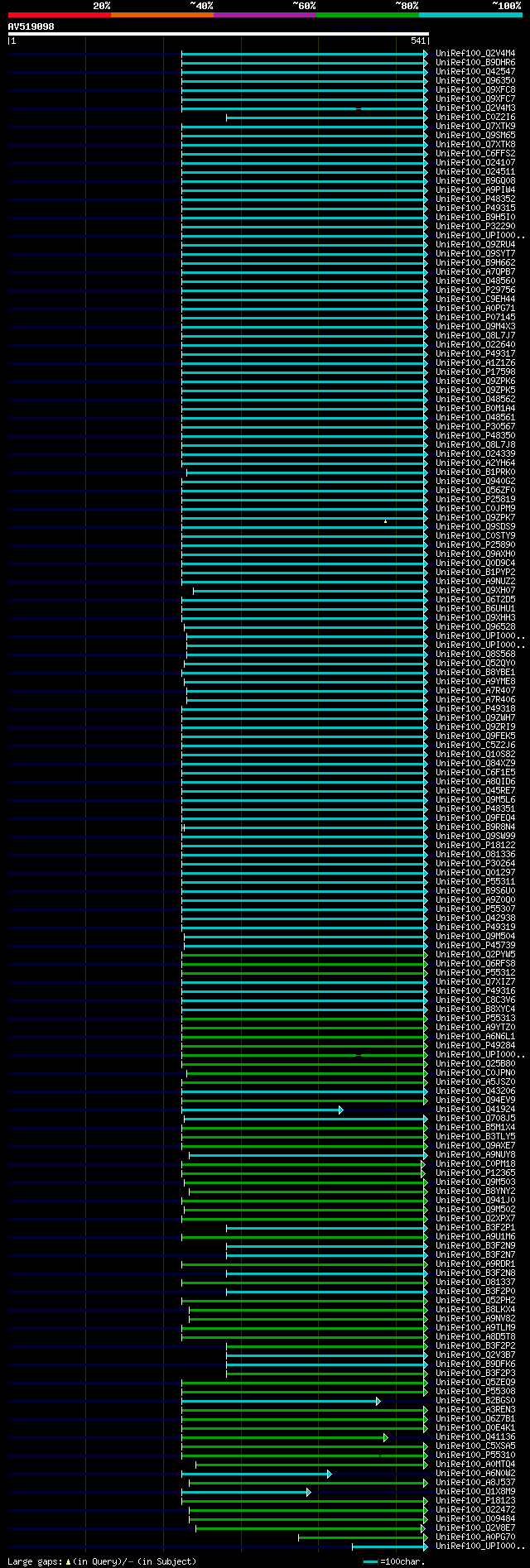Screen dimensions: 530x1568
Task: Click label UniRef100_Q8L7J7
Action: coord(475,335)
